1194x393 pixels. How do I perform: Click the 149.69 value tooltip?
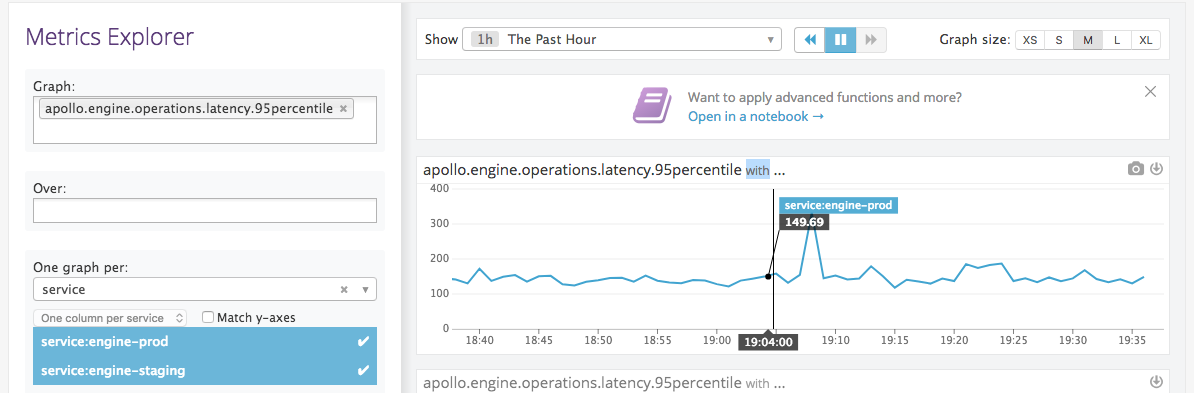804,222
